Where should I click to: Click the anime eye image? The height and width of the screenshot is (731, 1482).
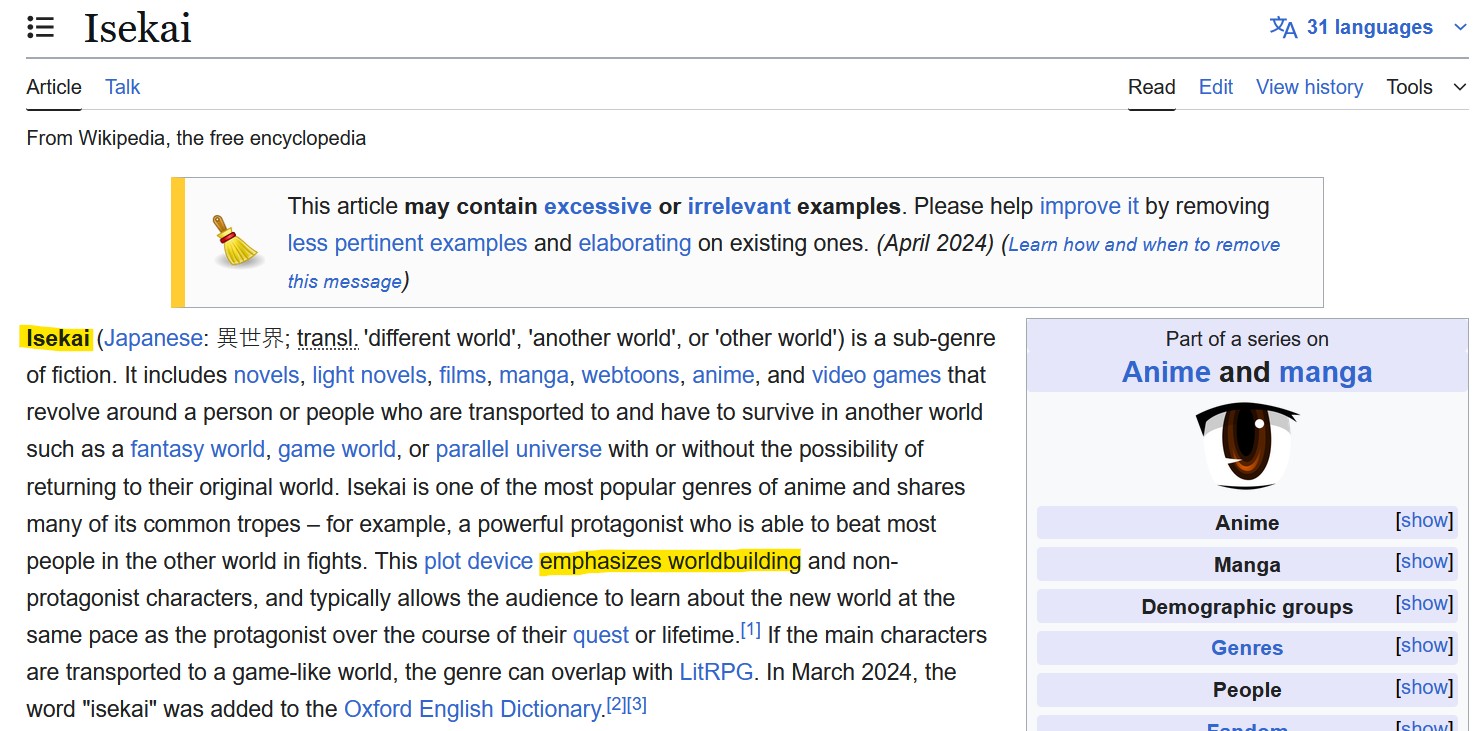(x=1247, y=444)
